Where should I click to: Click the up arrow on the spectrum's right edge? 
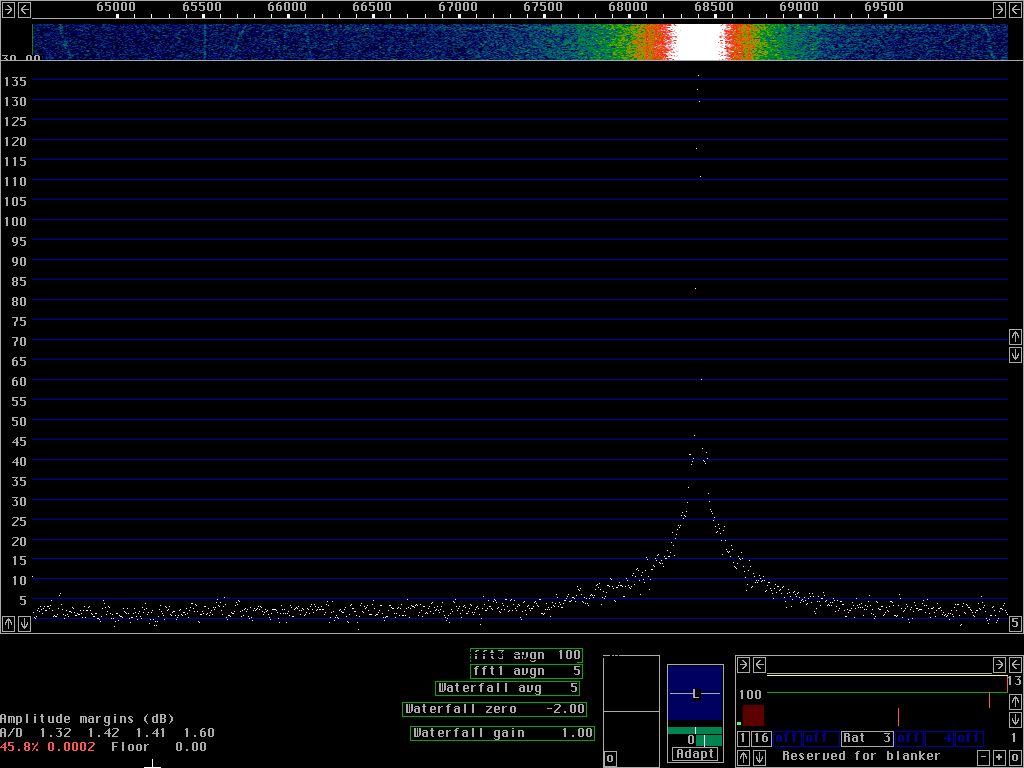(x=1015, y=336)
